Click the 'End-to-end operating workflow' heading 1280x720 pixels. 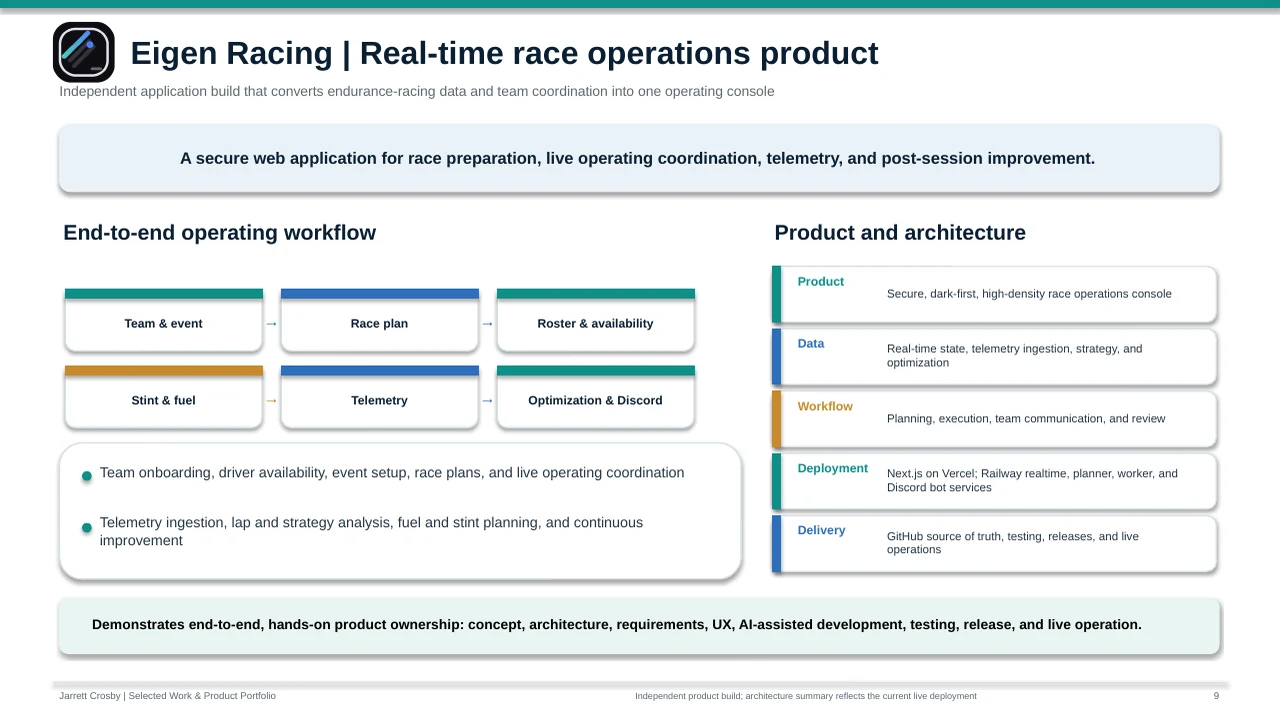click(219, 233)
